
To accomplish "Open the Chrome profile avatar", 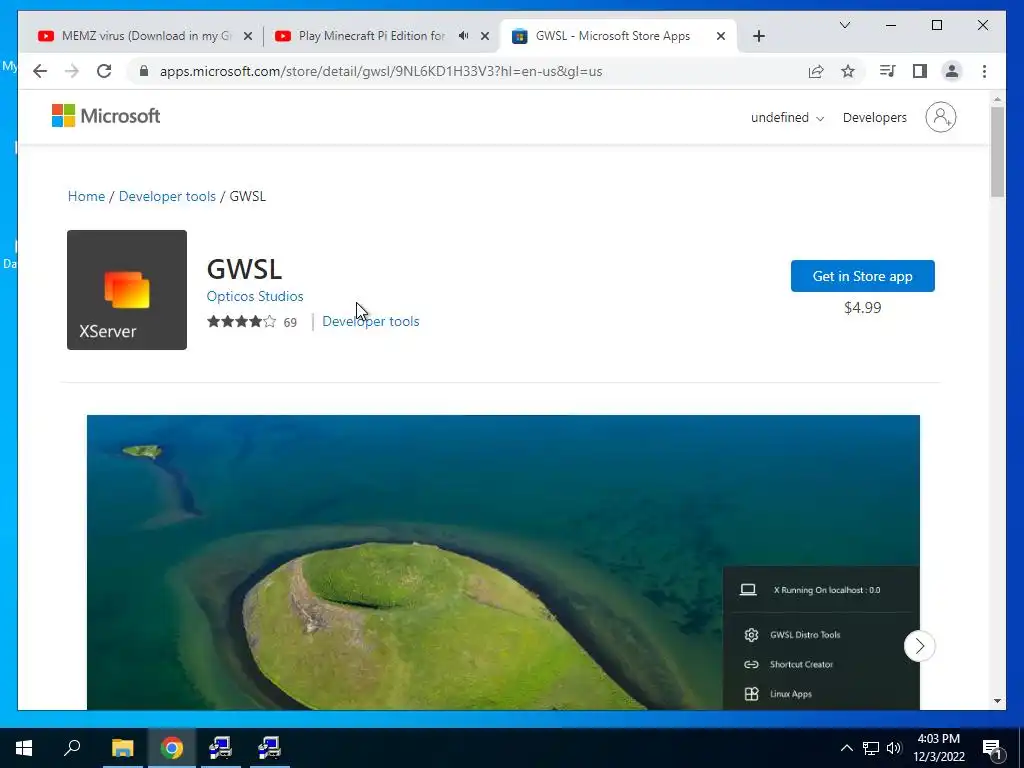I will coord(952,71).
